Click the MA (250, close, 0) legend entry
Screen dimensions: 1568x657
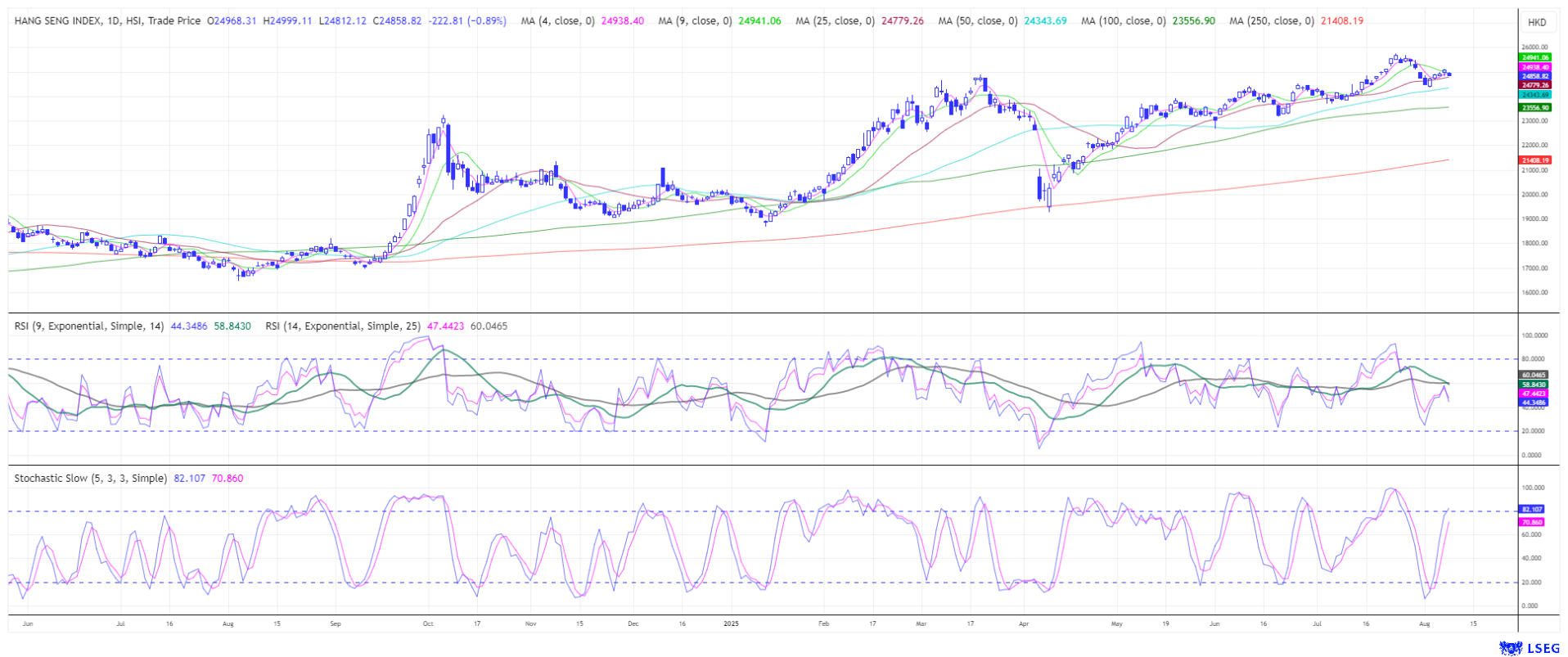tap(1271, 21)
